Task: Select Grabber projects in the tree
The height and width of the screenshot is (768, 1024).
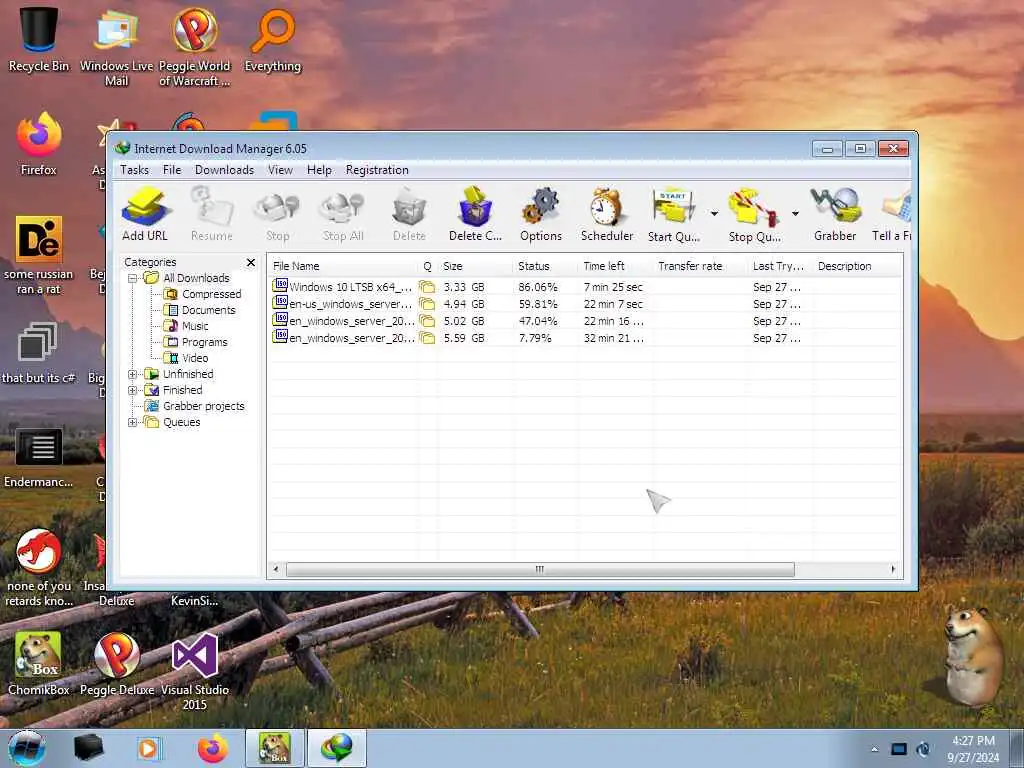Action: click(x=195, y=406)
